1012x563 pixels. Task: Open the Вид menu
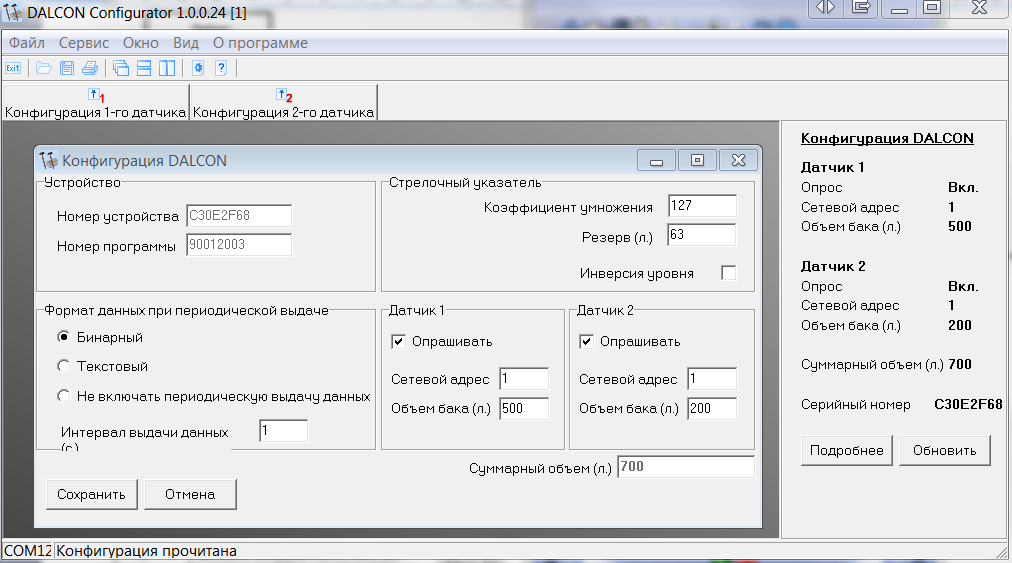coord(186,43)
